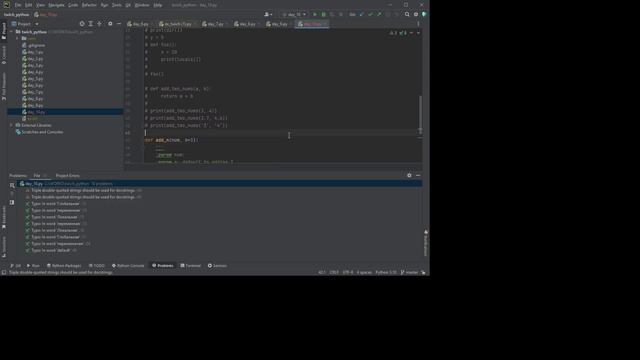
Task: Toggle read-only lock icon in status bar
Action: point(423,272)
